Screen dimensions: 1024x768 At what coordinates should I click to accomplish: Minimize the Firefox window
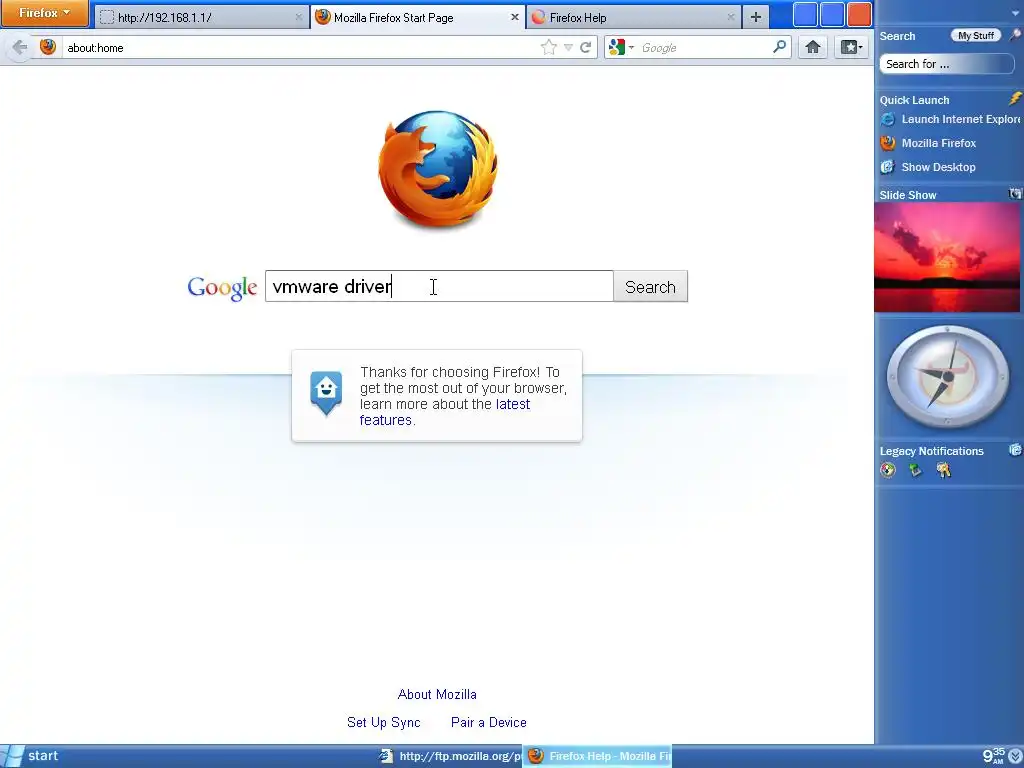pyautogui.click(x=805, y=15)
